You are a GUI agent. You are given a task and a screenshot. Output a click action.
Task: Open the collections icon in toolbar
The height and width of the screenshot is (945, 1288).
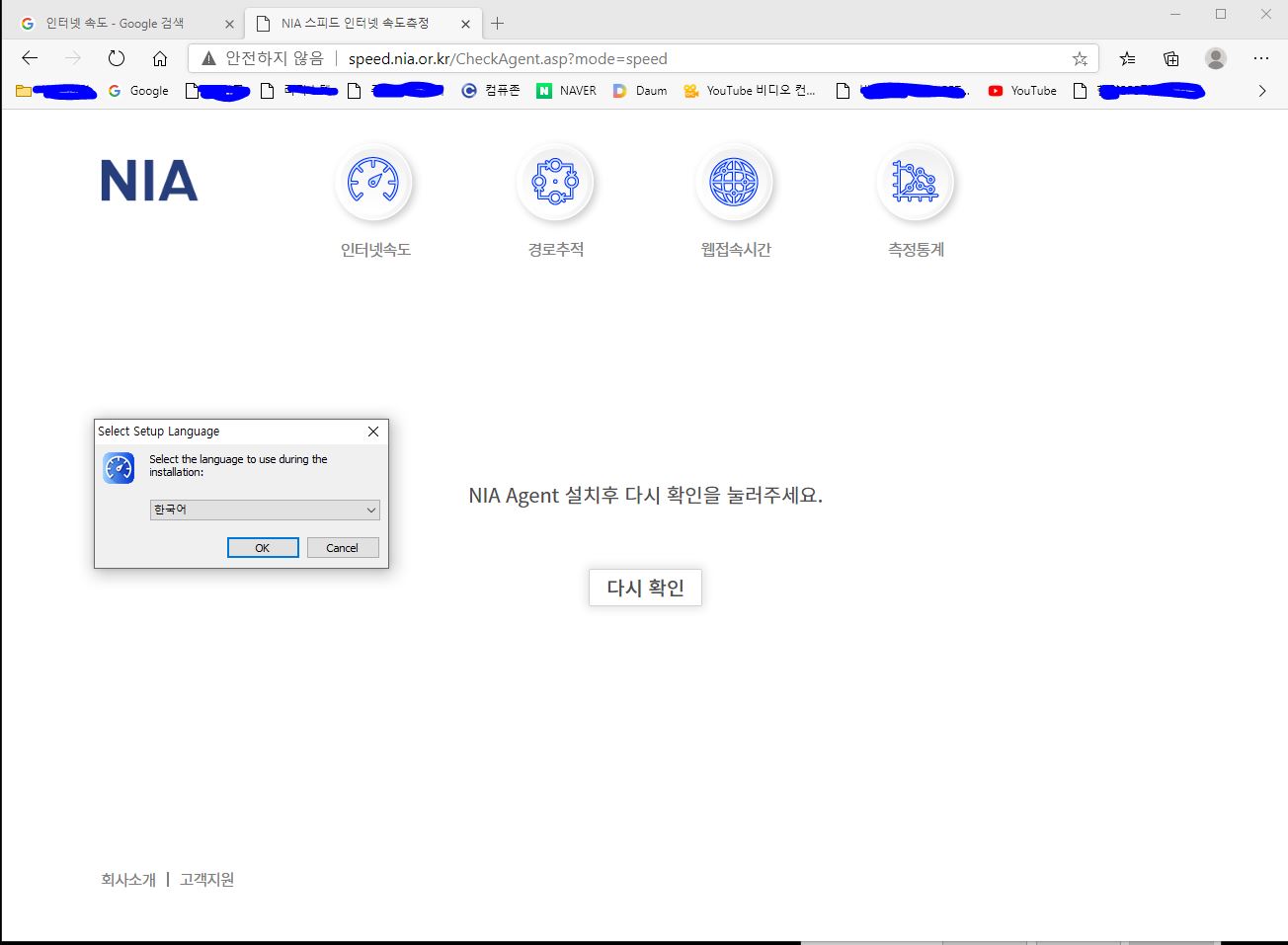point(1171,58)
